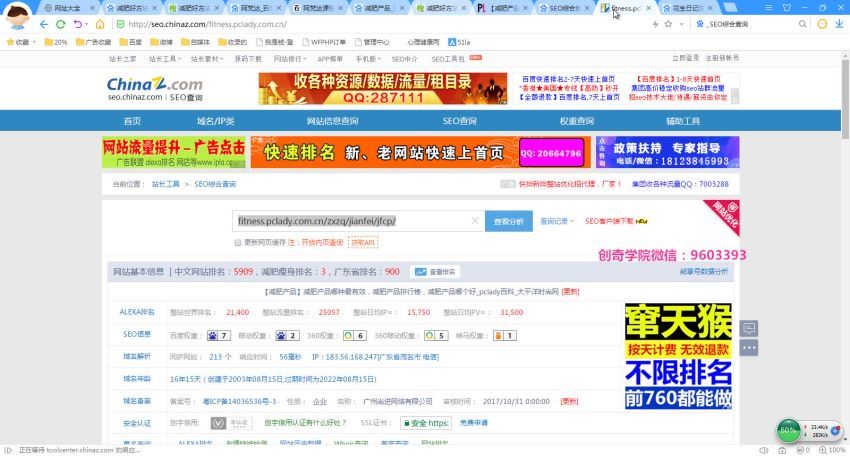The width and height of the screenshot is (850, 456).
Task: Click the browser address bar
Action: [379, 24]
